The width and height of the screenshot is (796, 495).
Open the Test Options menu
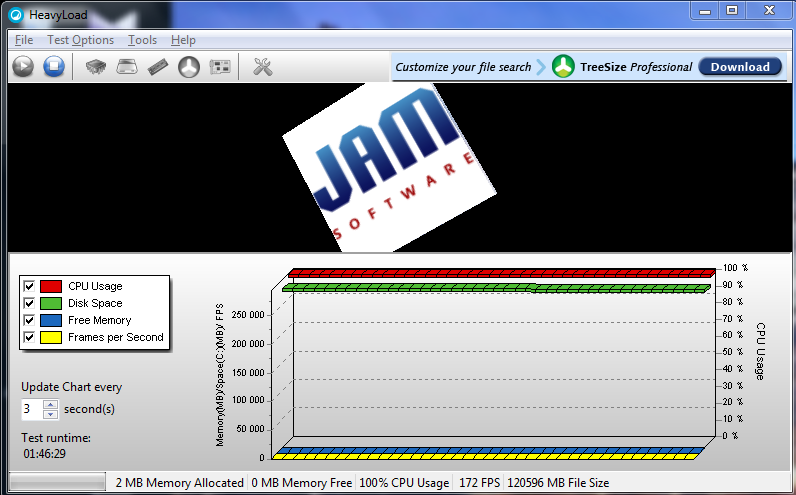[x=80, y=40]
